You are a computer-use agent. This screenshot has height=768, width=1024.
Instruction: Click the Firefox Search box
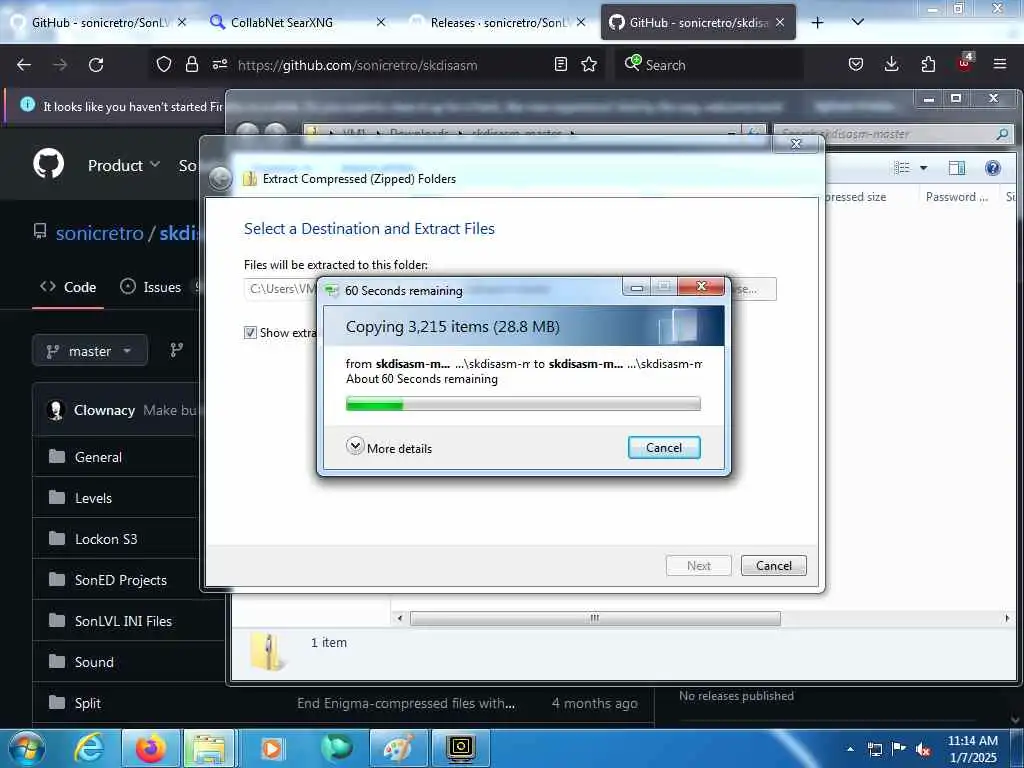pyautogui.click(x=709, y=65)
